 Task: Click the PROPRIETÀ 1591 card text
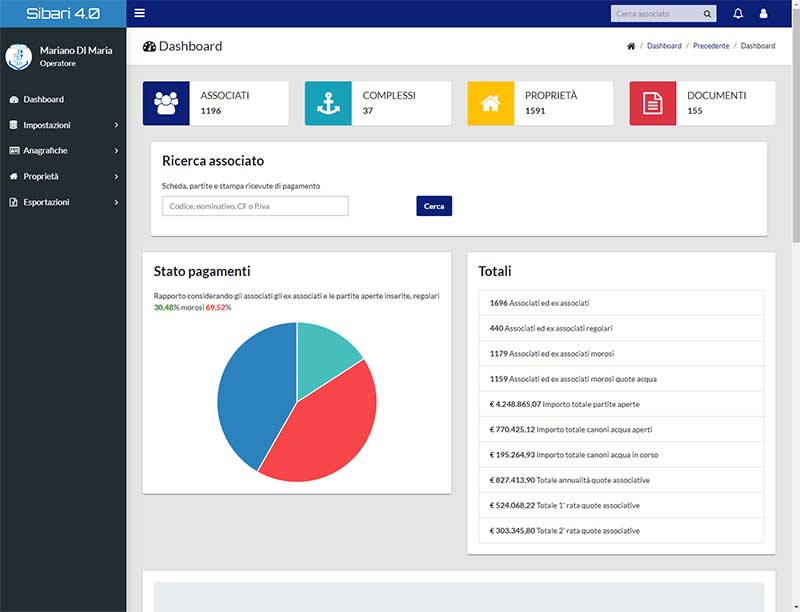click(551, 103)
